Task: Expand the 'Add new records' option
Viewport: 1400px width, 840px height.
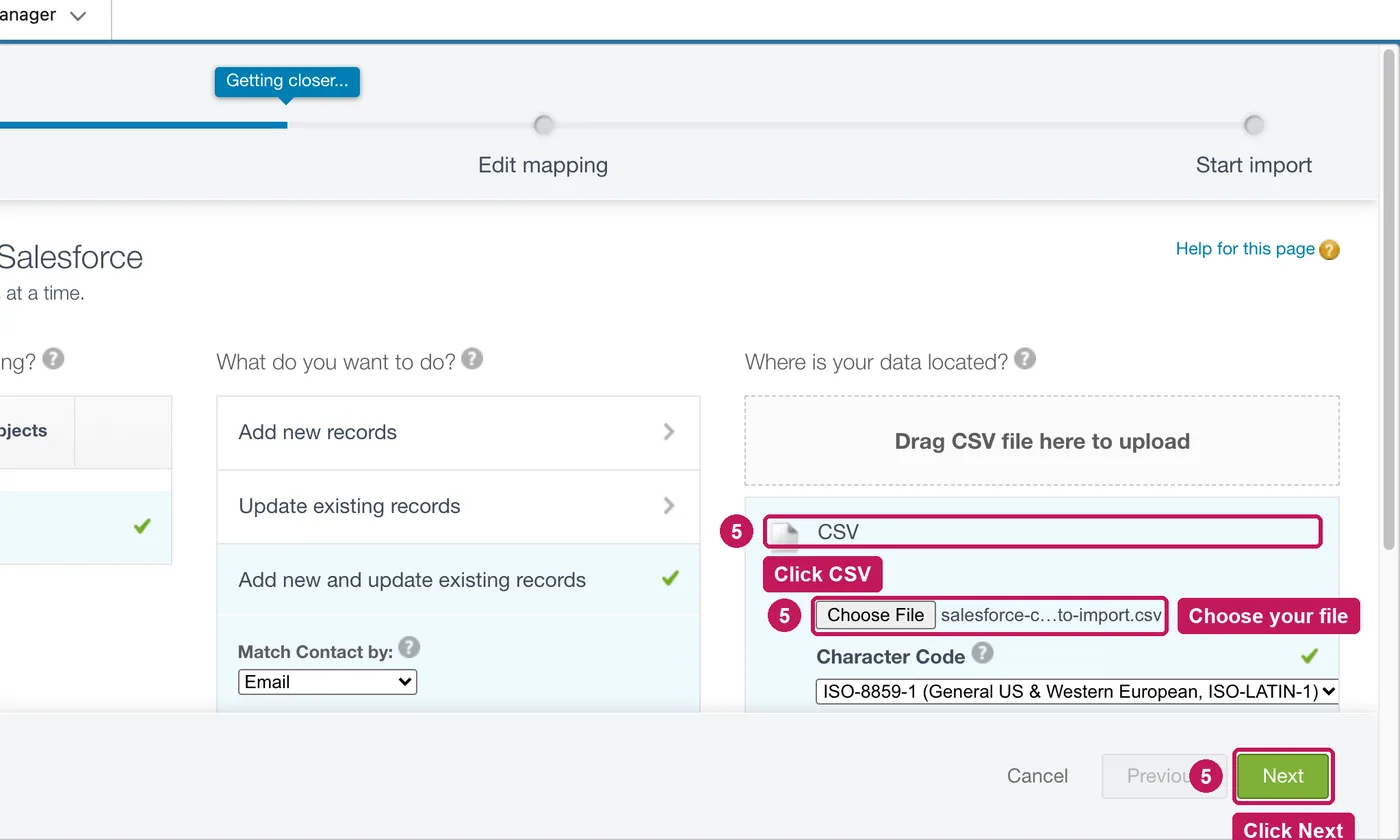Action: 458,432
